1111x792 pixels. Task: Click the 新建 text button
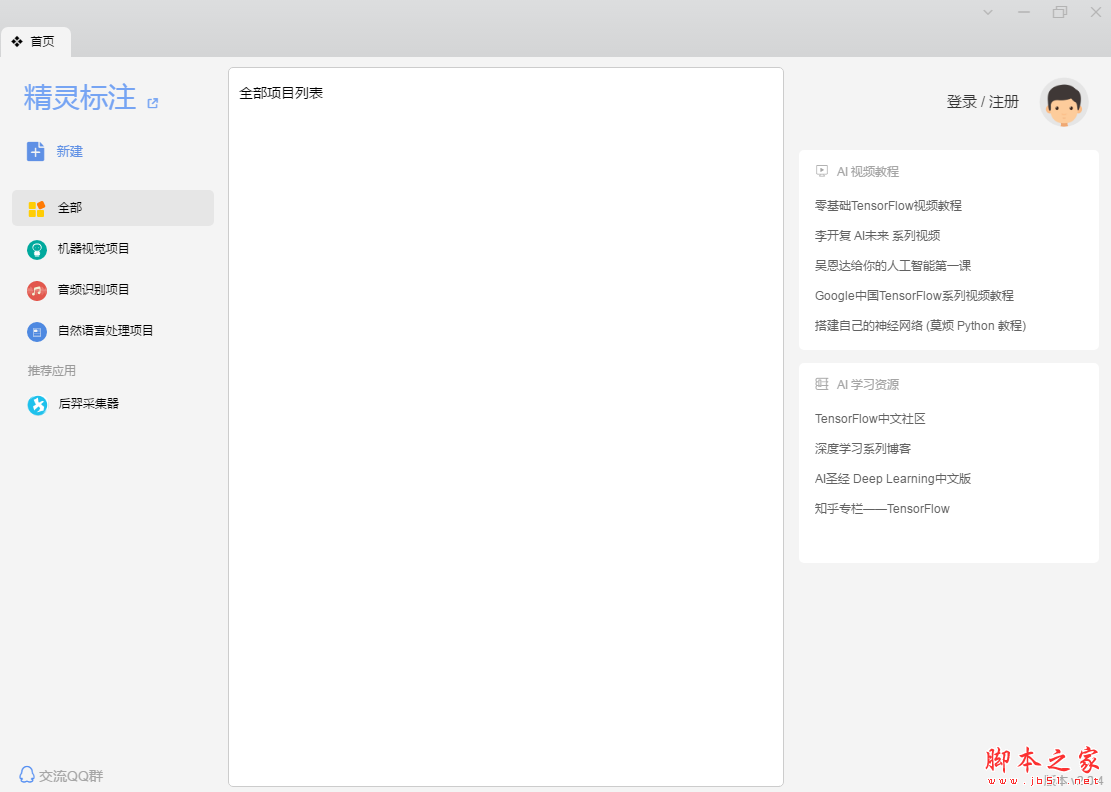pos(69,151)
